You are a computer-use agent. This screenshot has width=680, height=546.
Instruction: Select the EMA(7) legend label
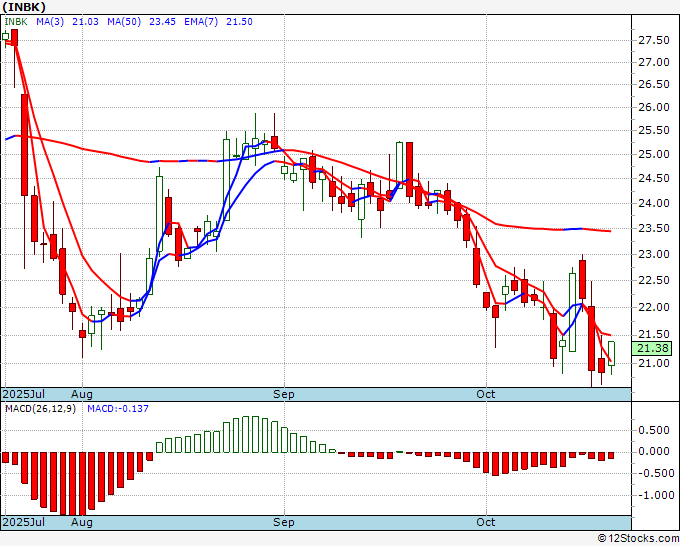click(x=201, y=22)
